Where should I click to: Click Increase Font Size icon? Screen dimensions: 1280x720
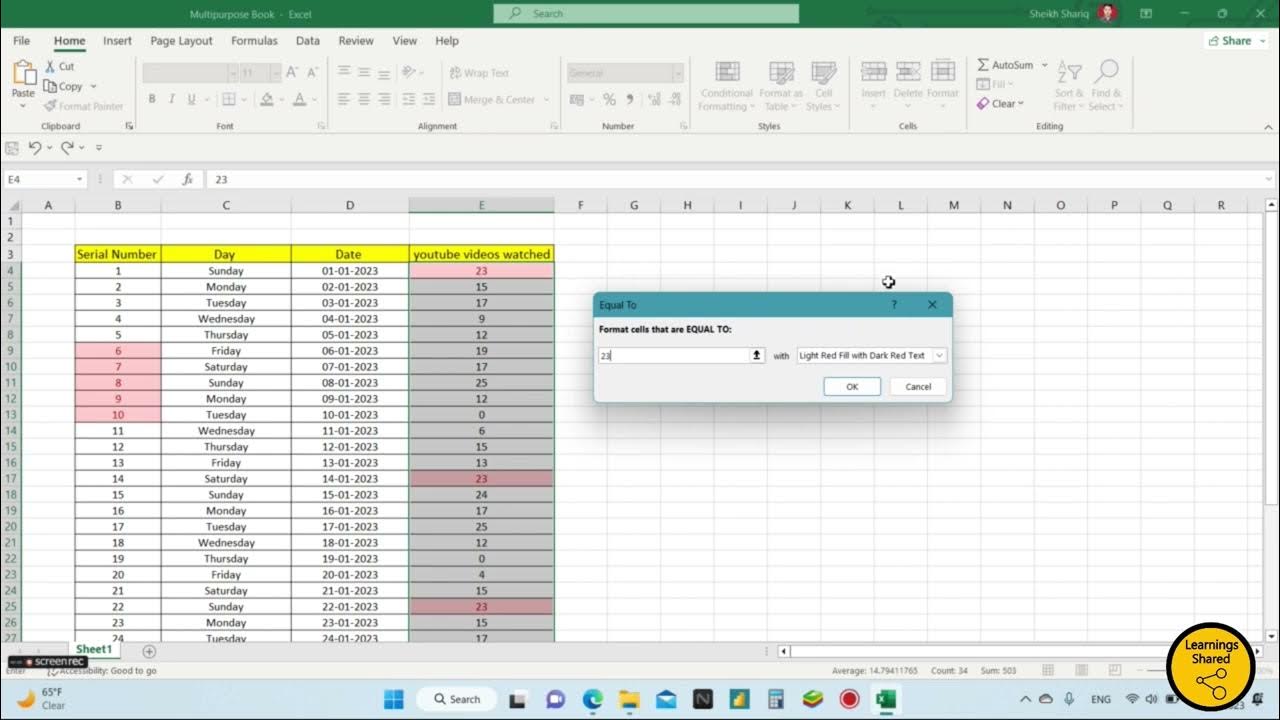292,72
